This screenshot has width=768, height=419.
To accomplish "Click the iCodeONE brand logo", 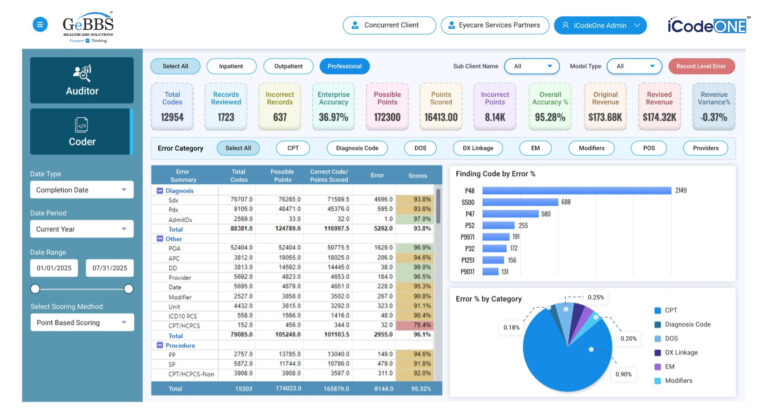I will (706, 25).
